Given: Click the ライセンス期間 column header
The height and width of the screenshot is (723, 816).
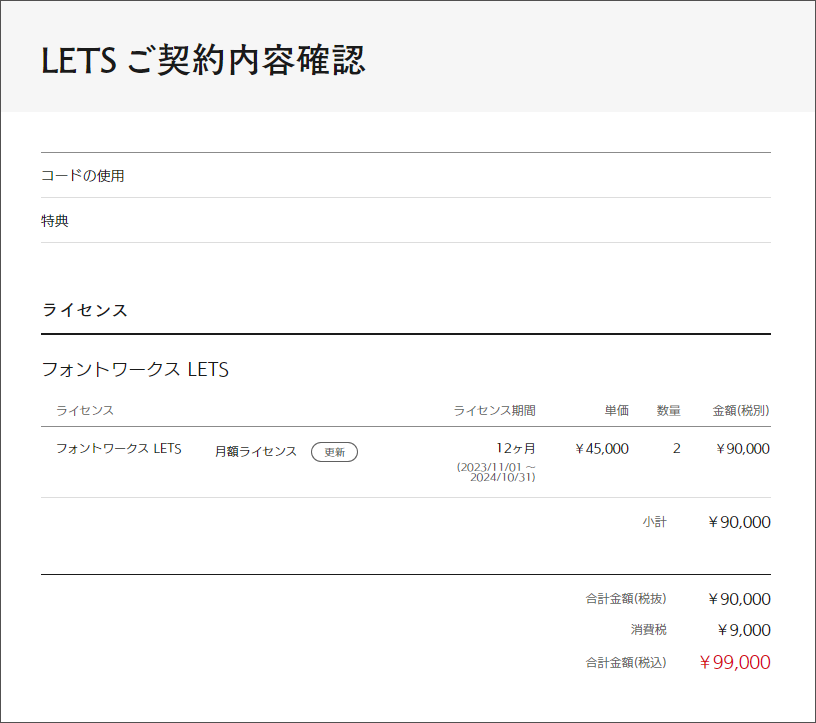Looking at the screenshot, I should (x=494, y=410).
